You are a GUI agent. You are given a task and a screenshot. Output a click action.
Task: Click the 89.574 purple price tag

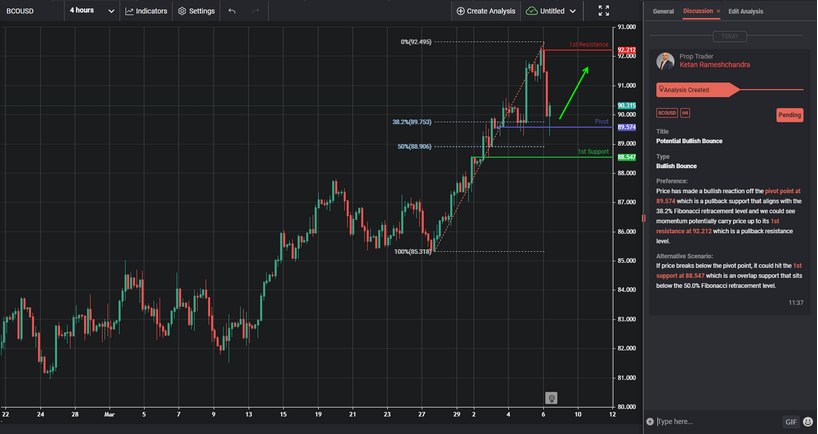click(x=627, y=127)
